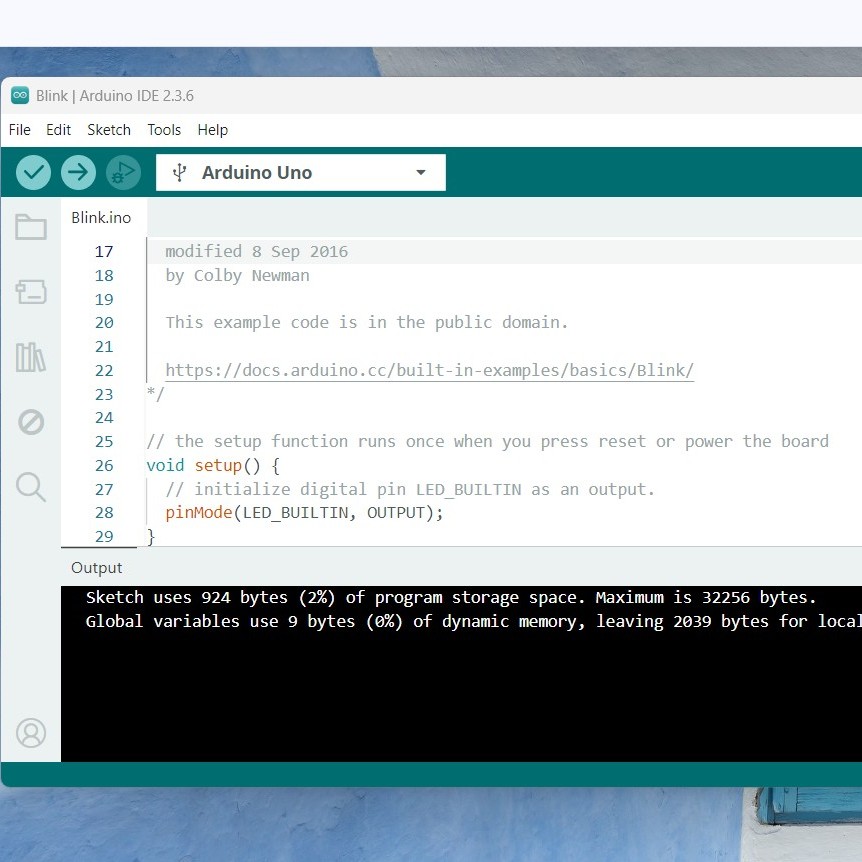Open the Sketch menu
This screenshot has width=862, height=862.
(x=108, y=130)
